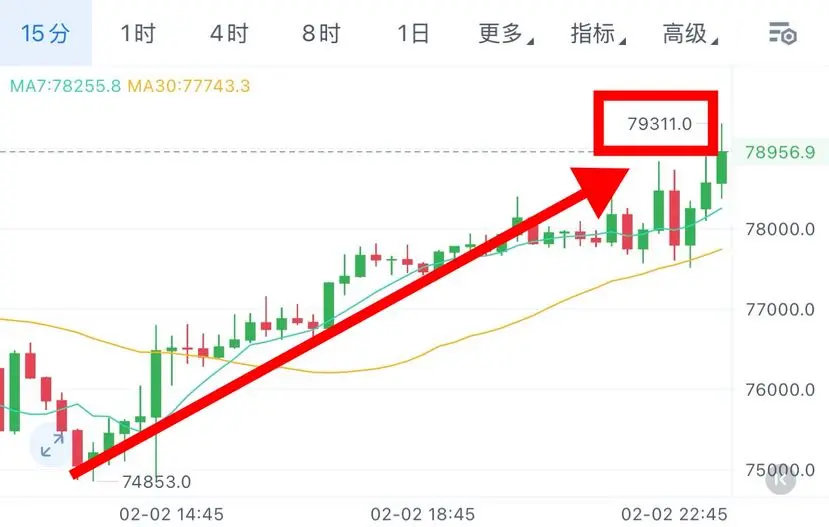Tap the expand fullscreen arrows icon

[x=52, y=445]
